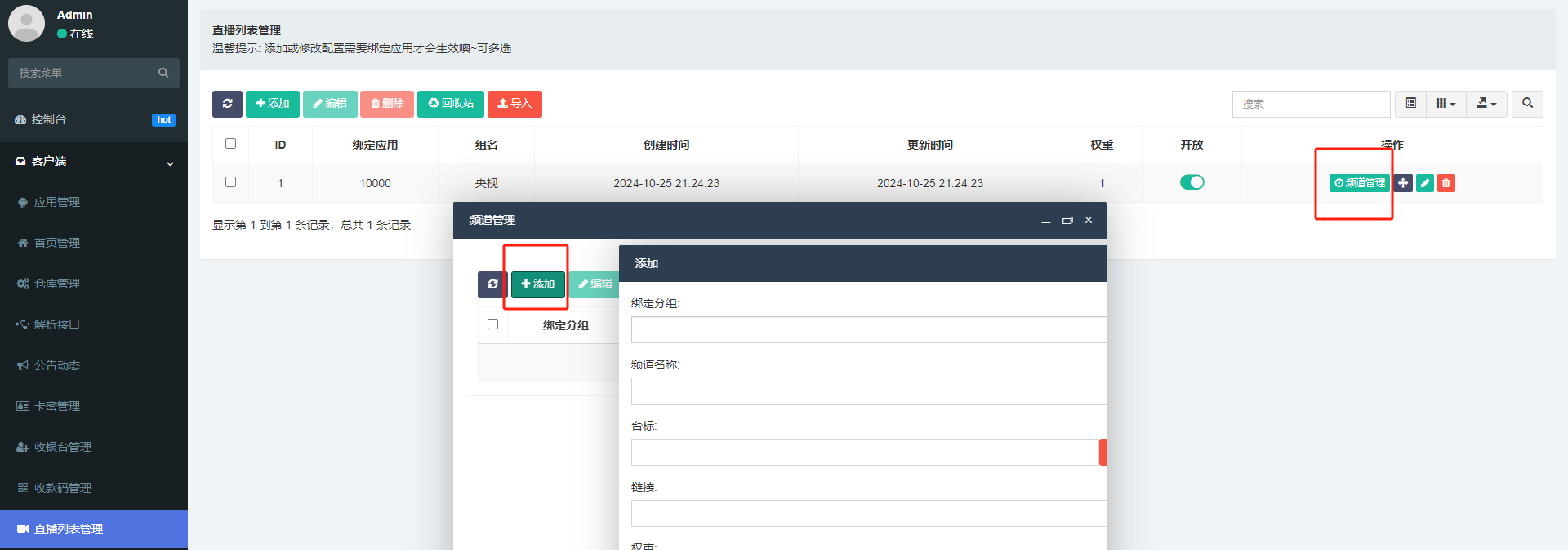Refresh the channel management dialog list
Image resolution: width=1568 pixels, height=550 pixels.
coord(492,284)
